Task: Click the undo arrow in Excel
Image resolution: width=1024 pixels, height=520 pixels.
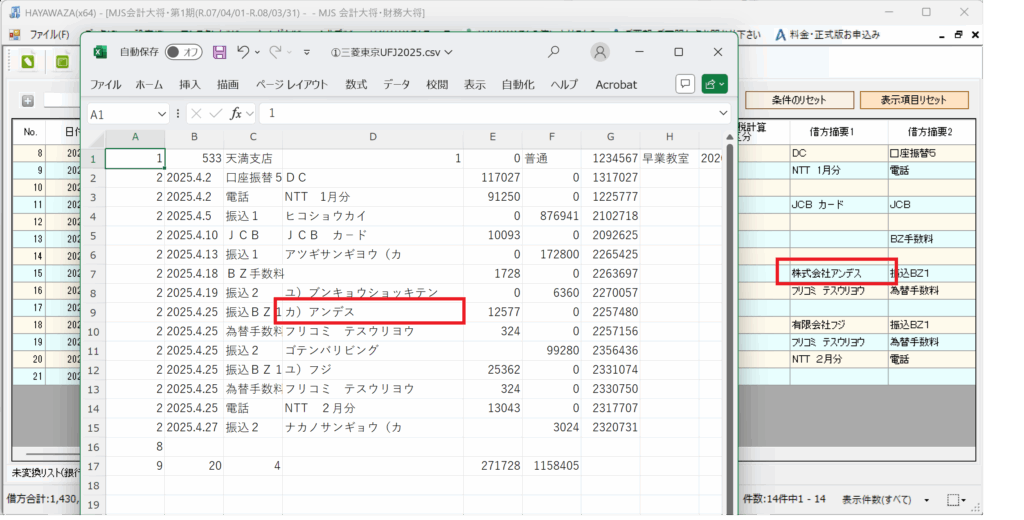Action: pos(243,52)
